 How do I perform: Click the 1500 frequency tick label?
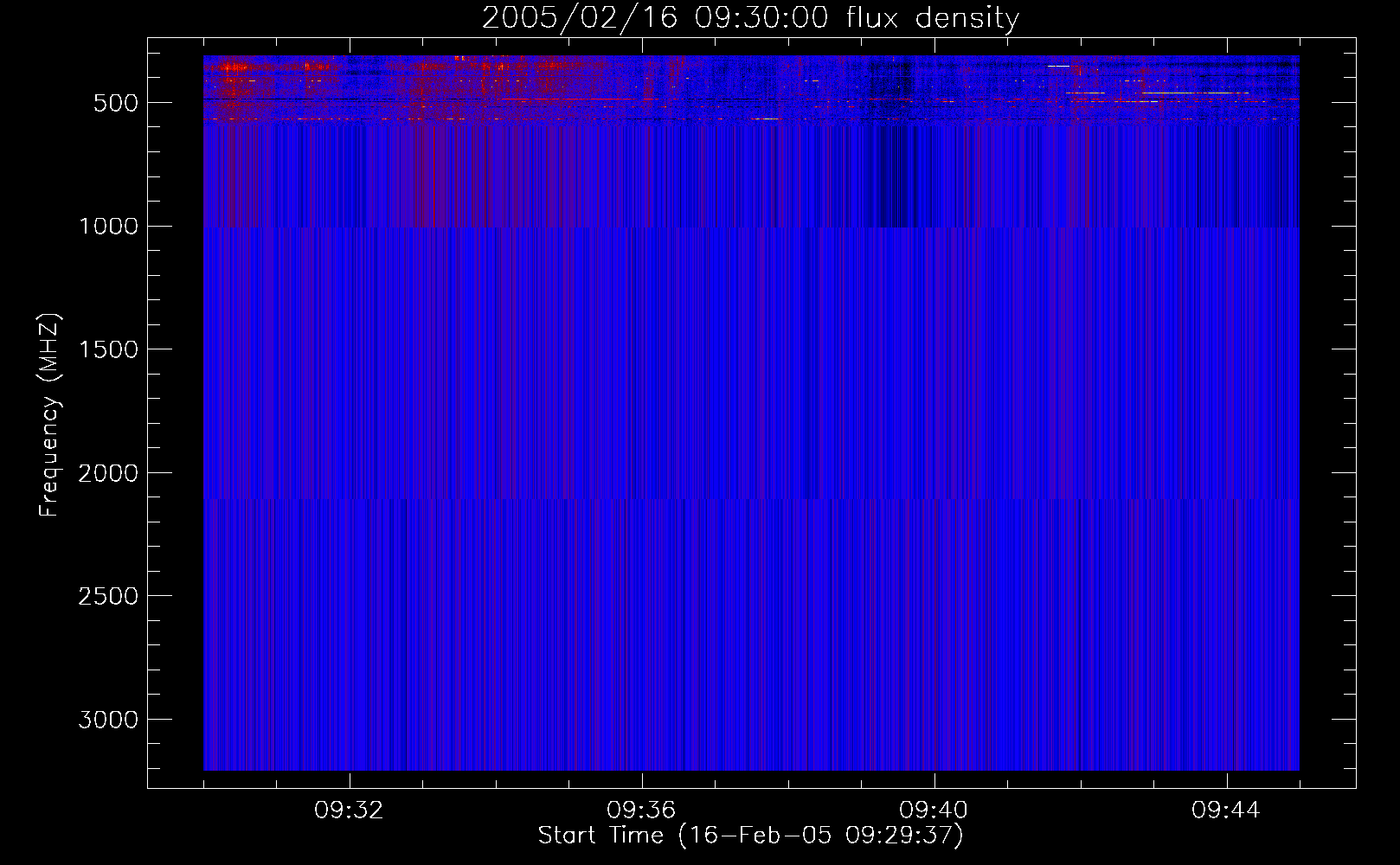[108, 349]
